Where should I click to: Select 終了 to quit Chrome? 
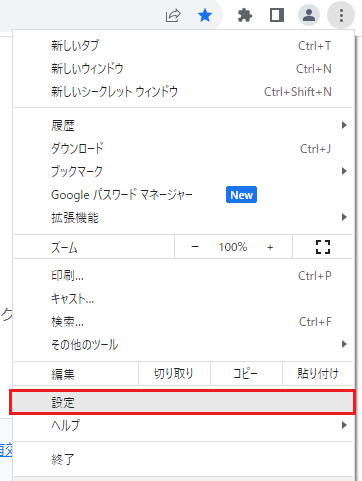[183, 459]
